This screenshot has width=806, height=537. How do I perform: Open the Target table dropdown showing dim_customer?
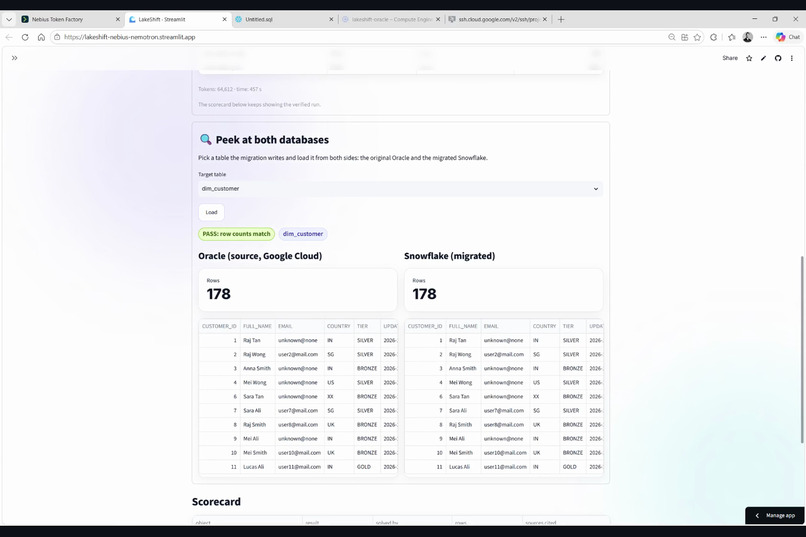pyautogui.click(x=400, y=189)
